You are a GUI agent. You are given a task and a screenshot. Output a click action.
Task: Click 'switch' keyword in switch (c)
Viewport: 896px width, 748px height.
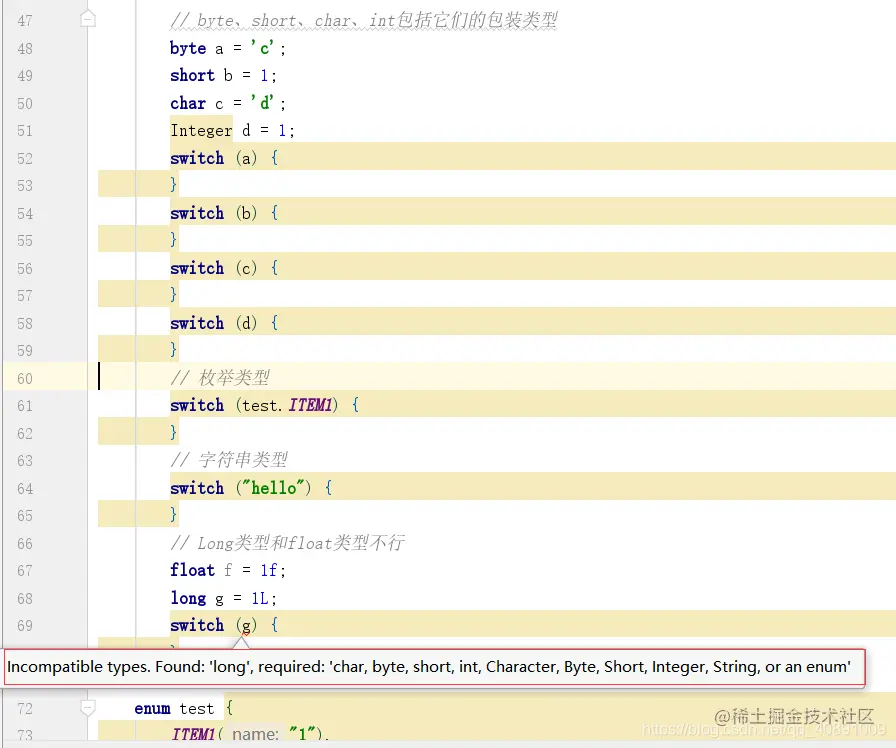click(x=197, y=268)
